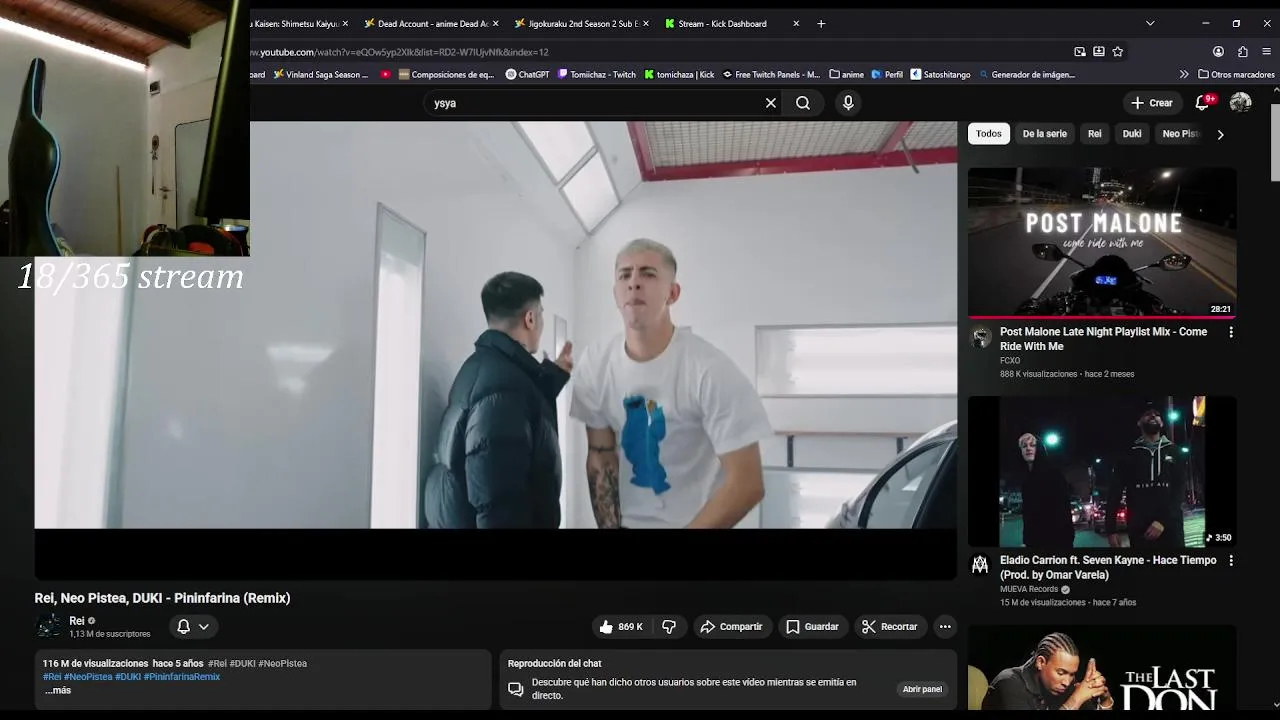Open options for Eladio Carrion video
The image size is (1280, 720).
1231,561
